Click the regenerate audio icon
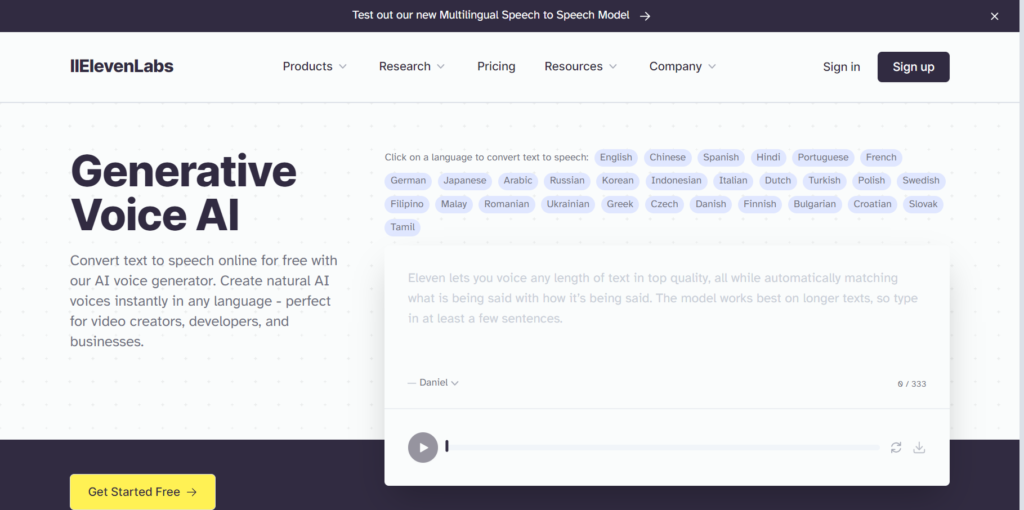This screenshot has height=510, width=1024. tap(896, 447)
